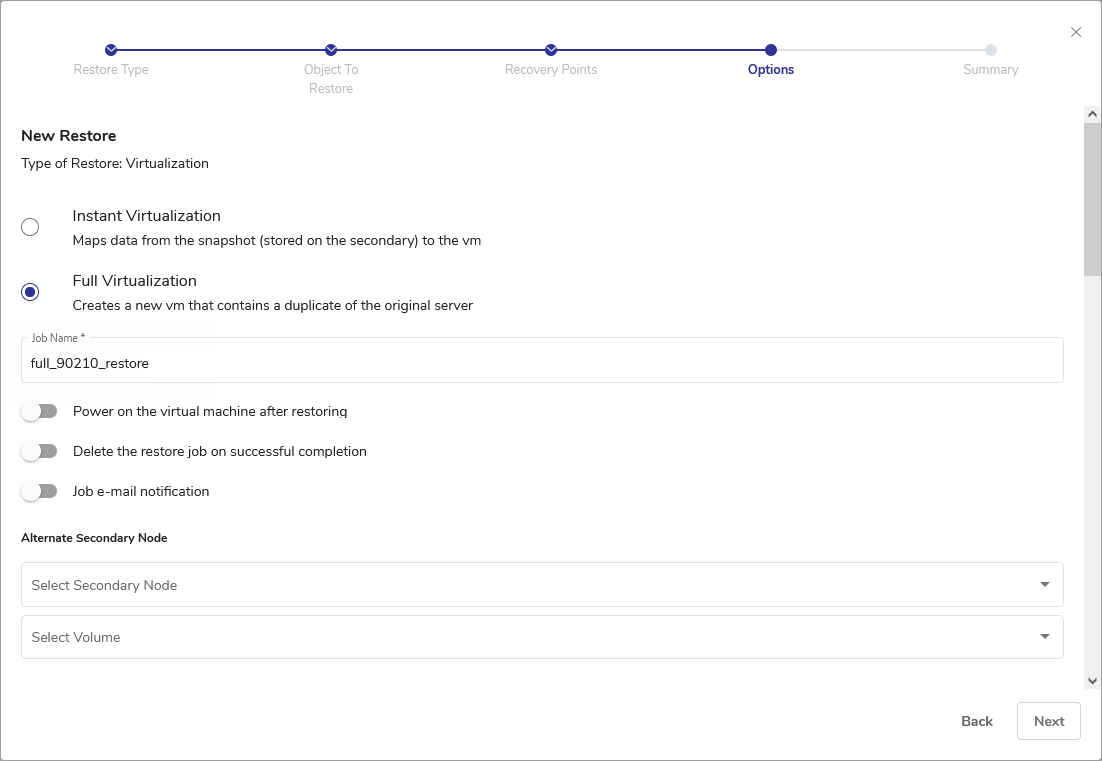Viewport: 1102px width, 761px height.
Task: Click the Recovery Points step checkmark icon
Action: point(551,50)
